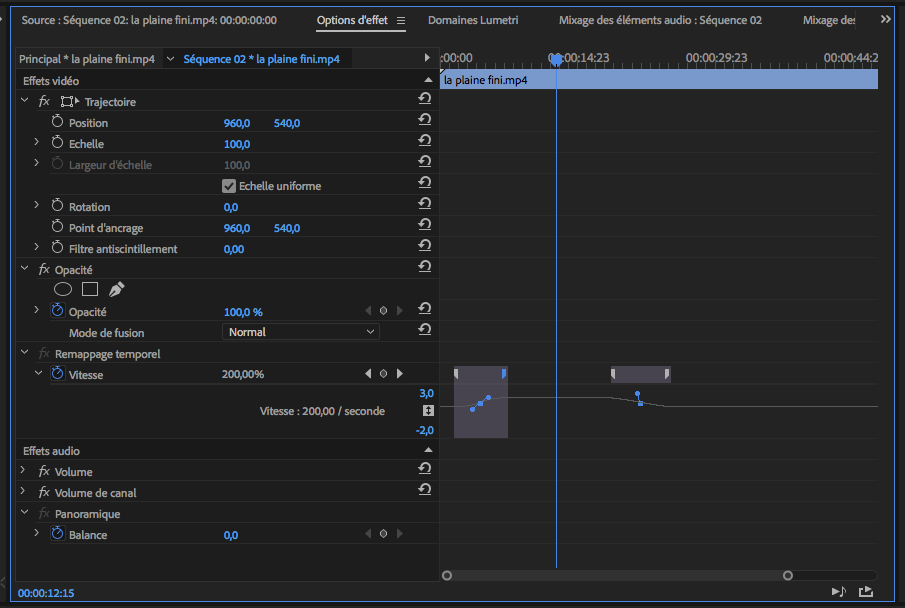Toggle animation stopwatch for Opacité
This screenshot has width=905, height=608.
57,310
